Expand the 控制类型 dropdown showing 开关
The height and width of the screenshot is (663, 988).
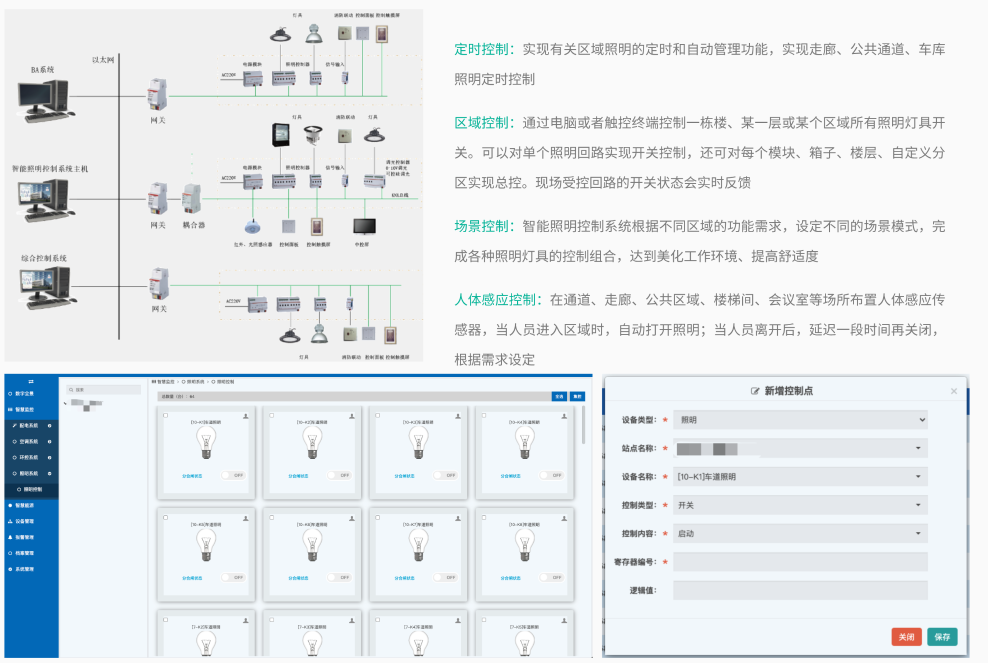(x=800, y=505)
